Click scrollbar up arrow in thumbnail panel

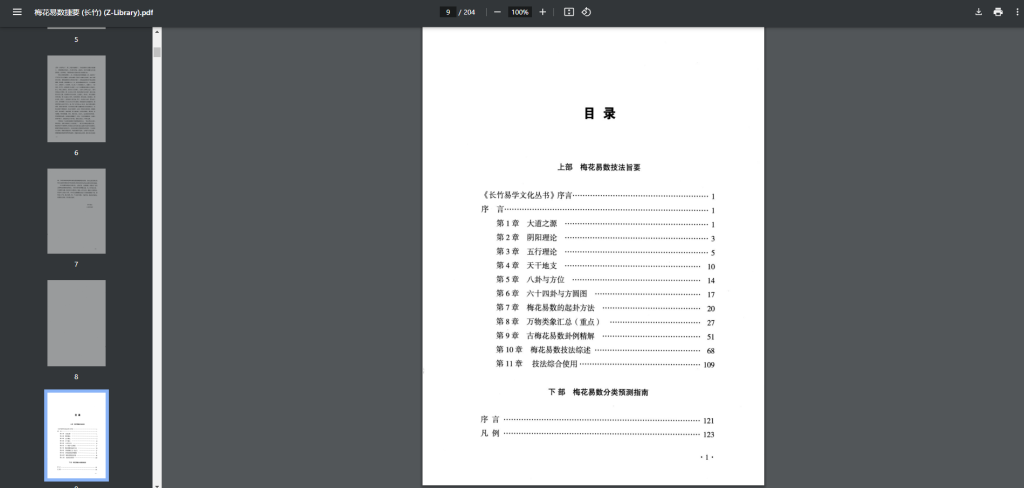[157, 31]
